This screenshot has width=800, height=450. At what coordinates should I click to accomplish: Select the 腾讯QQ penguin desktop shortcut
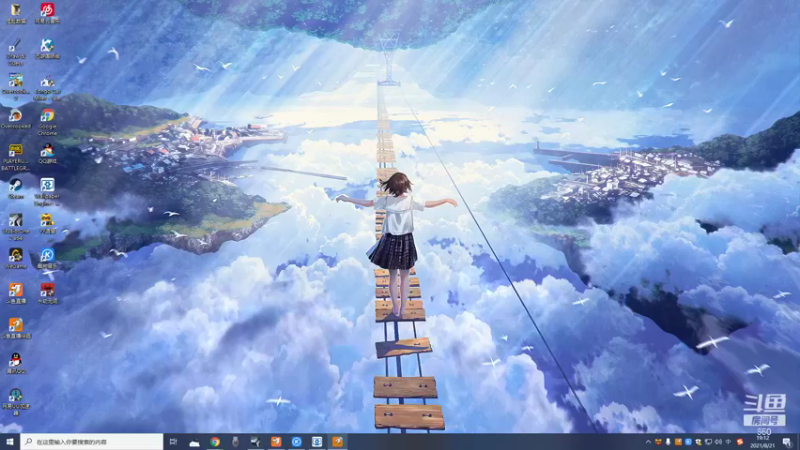[15, 363]
